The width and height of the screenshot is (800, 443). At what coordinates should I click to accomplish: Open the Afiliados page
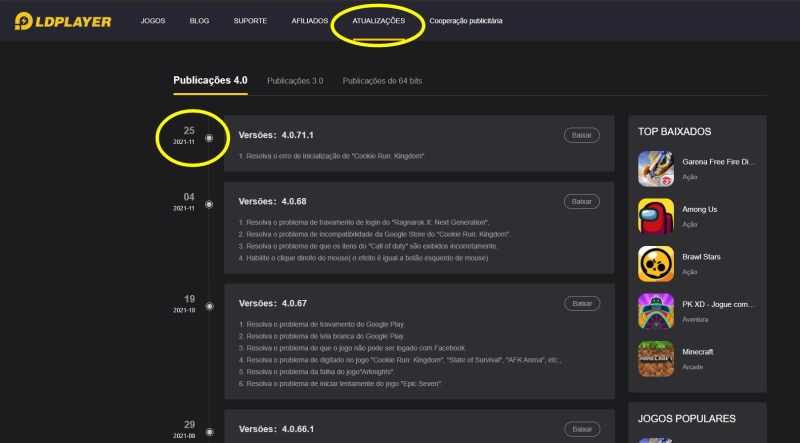(309, 21)
